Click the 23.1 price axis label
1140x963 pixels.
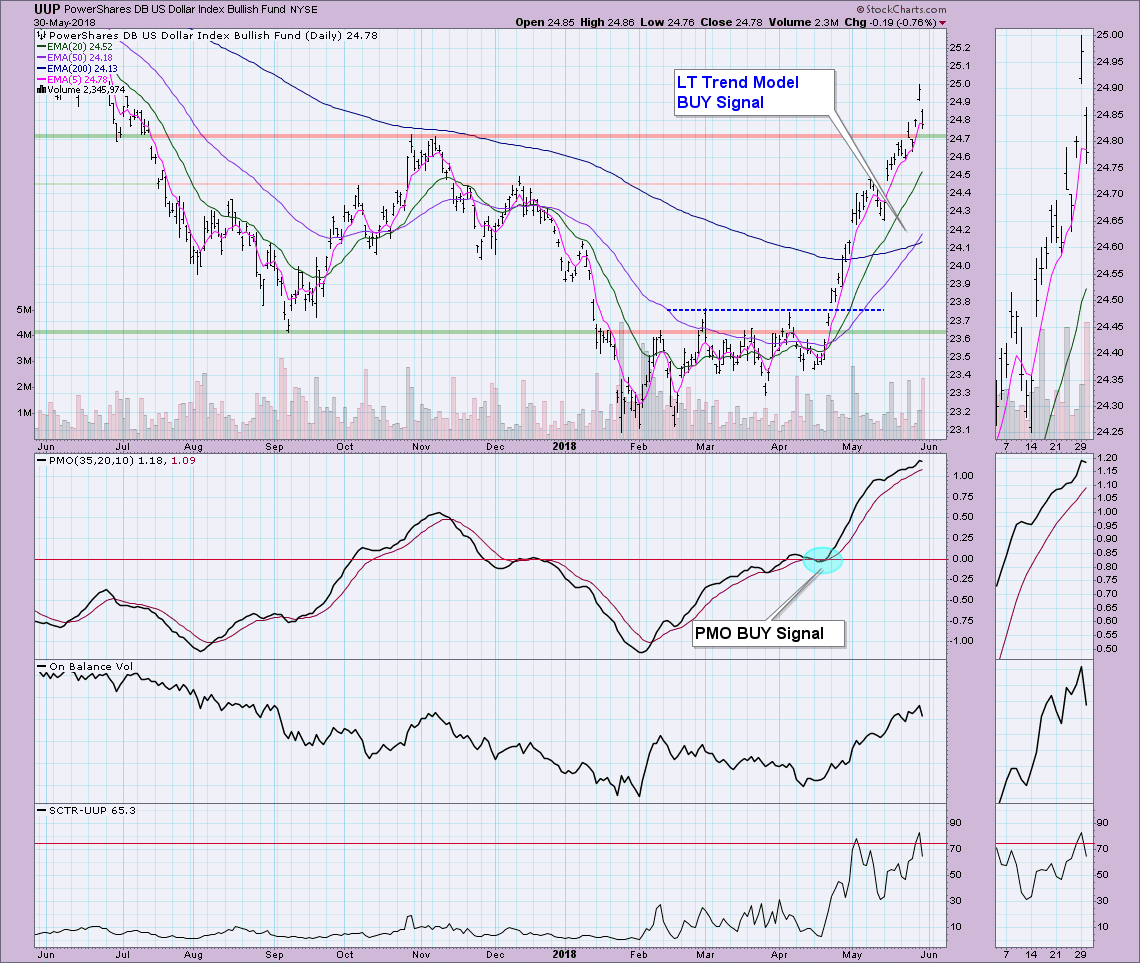[x=960, y=430]
